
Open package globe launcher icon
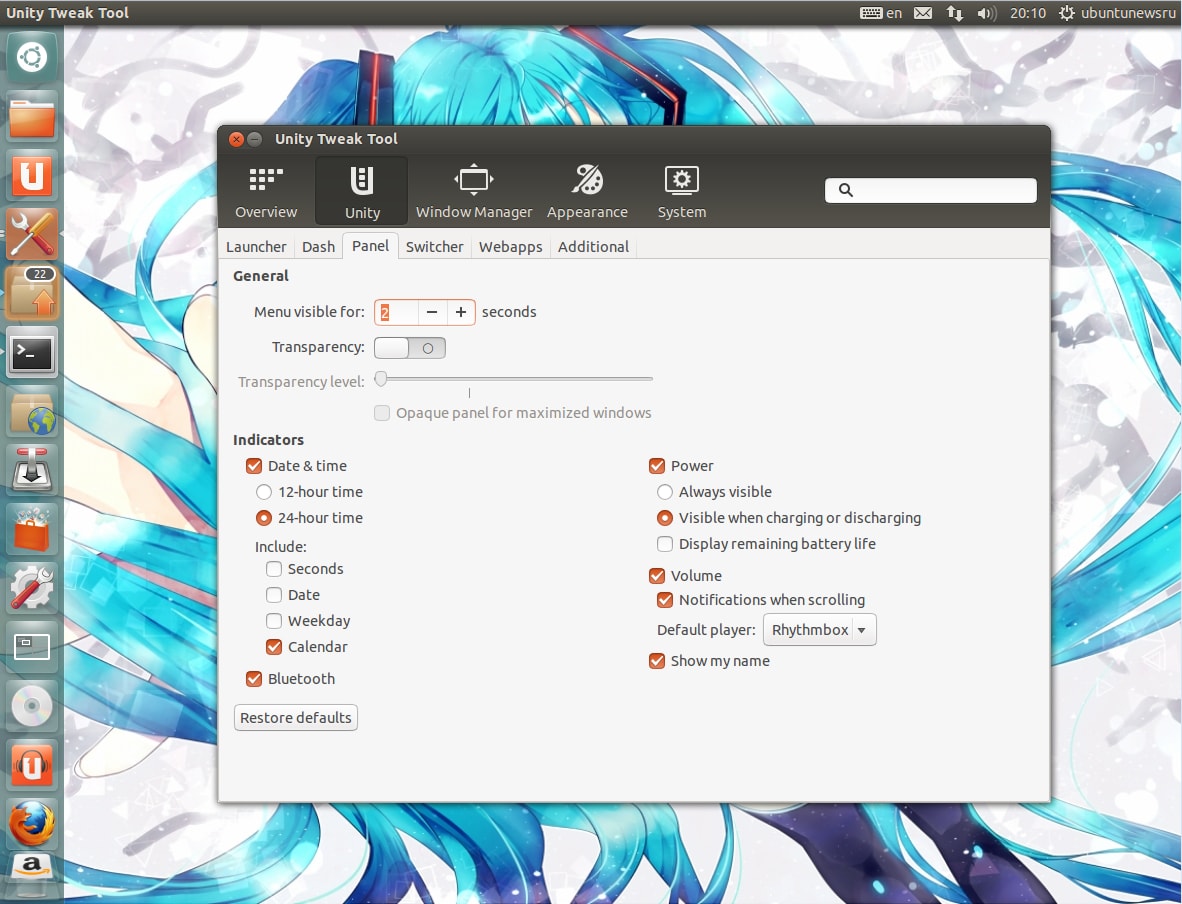[x=32, y=412]
